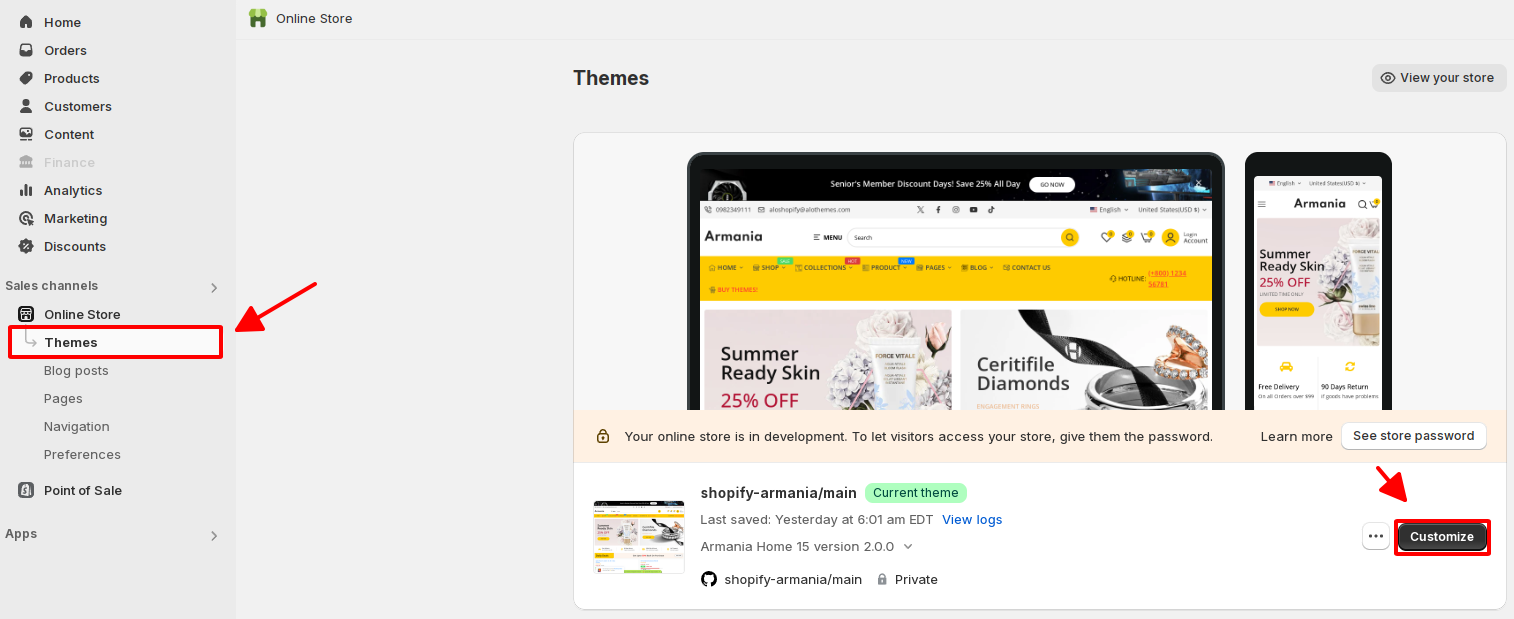Go to Preferences under Online Store
Screen dimensions: 1514x619
(x=82, y=454)
